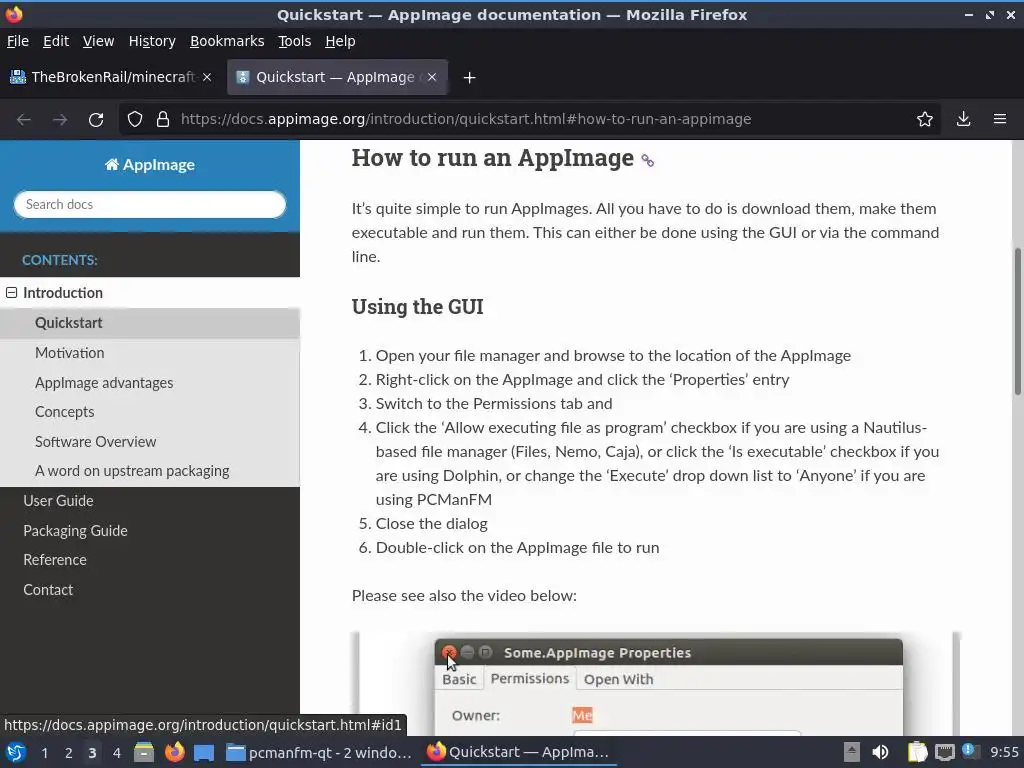Launch Firefox from the taskbar quicklaunch
Image resolution: width=1024 pixels, height=768 pixels.
click(174, 752)
